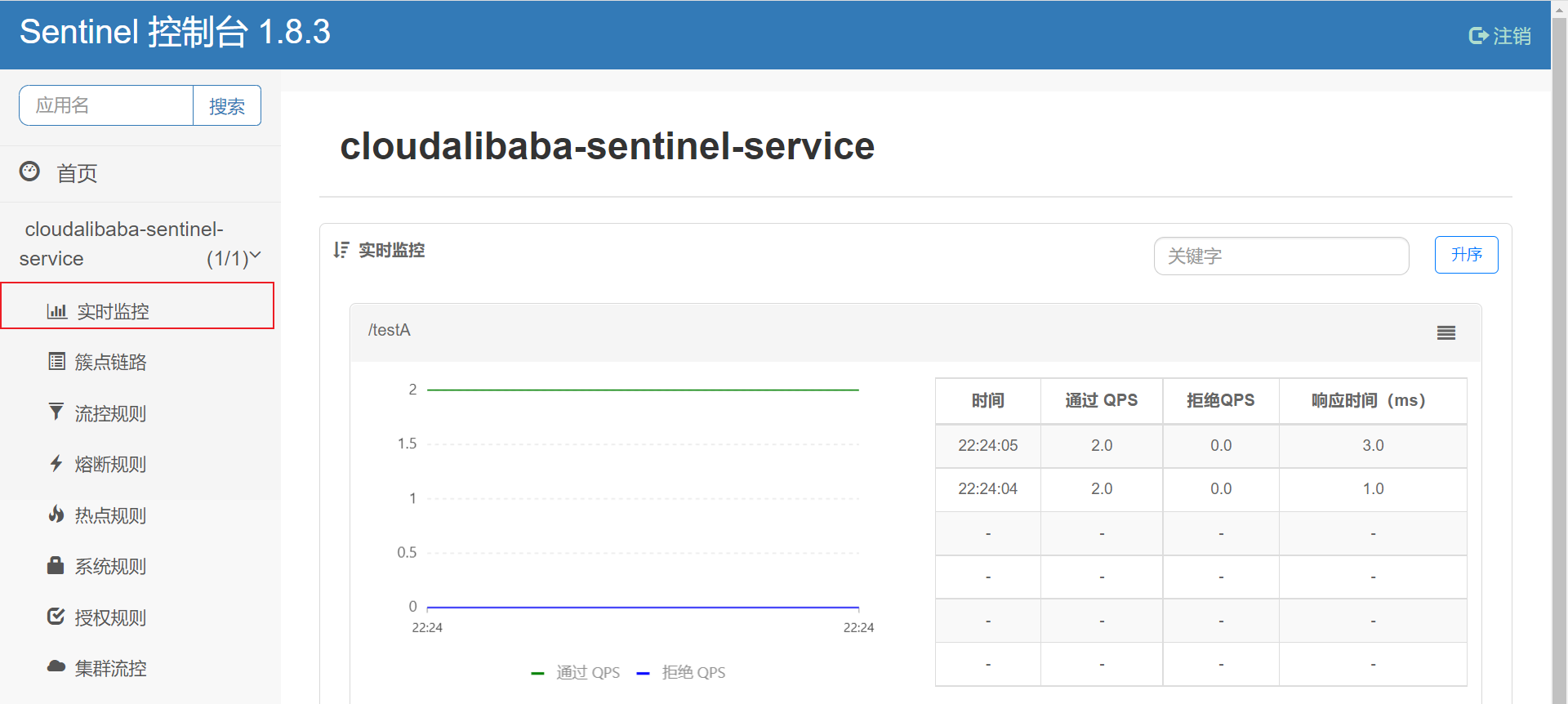This screenshot has width=1568, height=704.
Task: Click the 响应时间（ms）column header
Action: tap(1373, 400)
